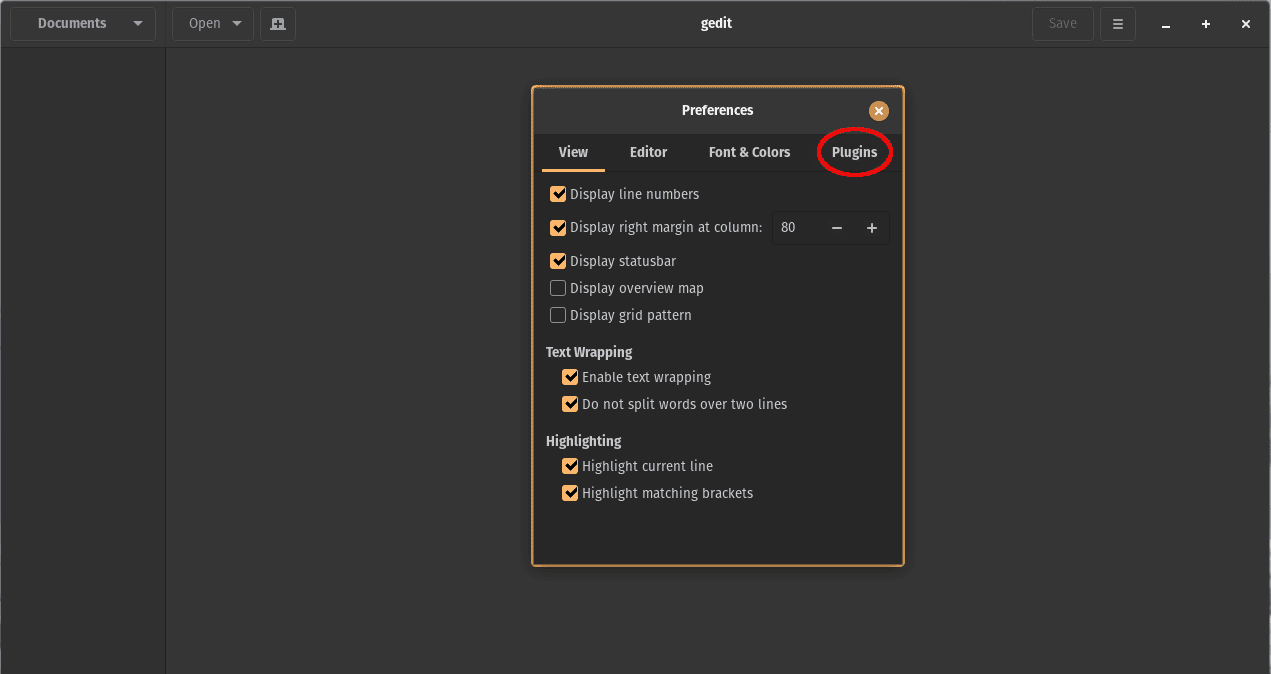Decrease right margin column value
1271x674 pixels.
click(x=837, y=228)
